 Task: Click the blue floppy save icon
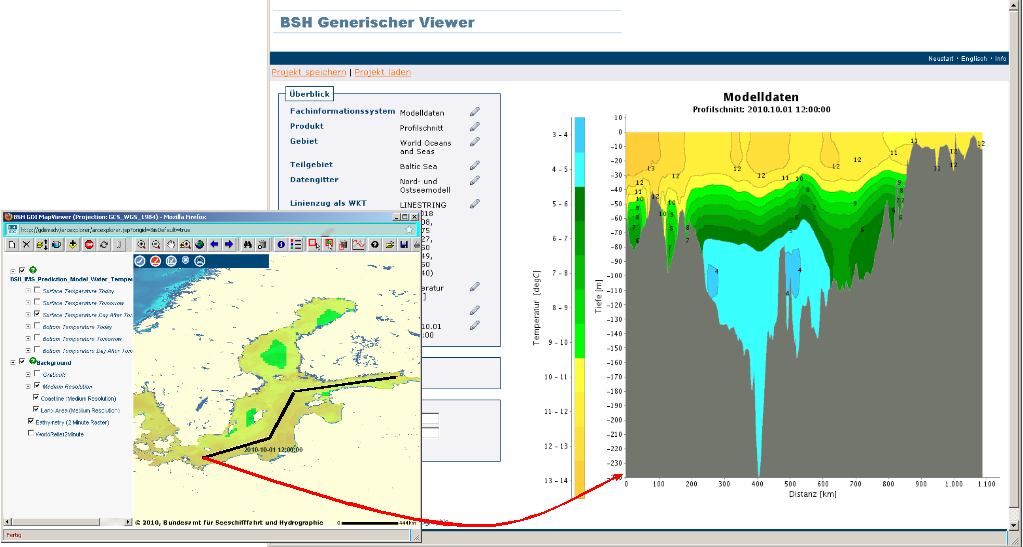(x=404, y=244)
